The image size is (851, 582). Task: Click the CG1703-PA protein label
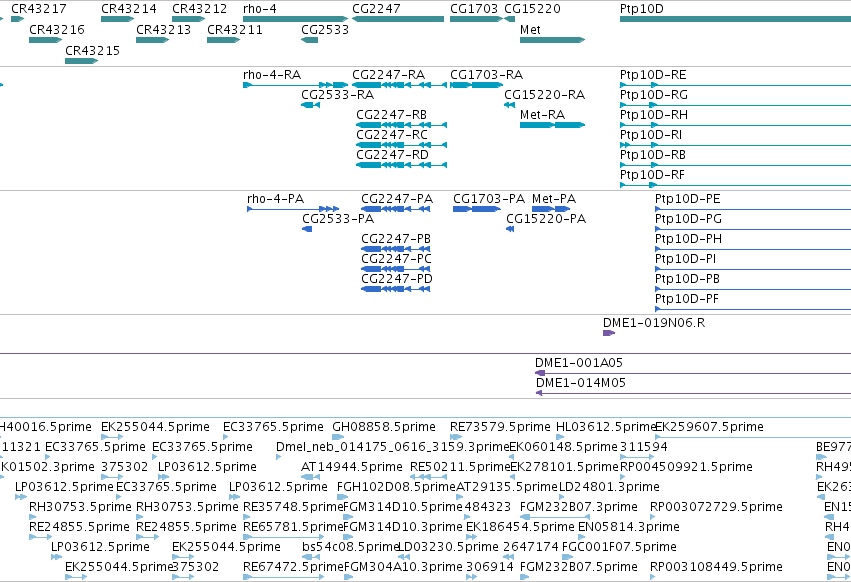tap(489, 199)
